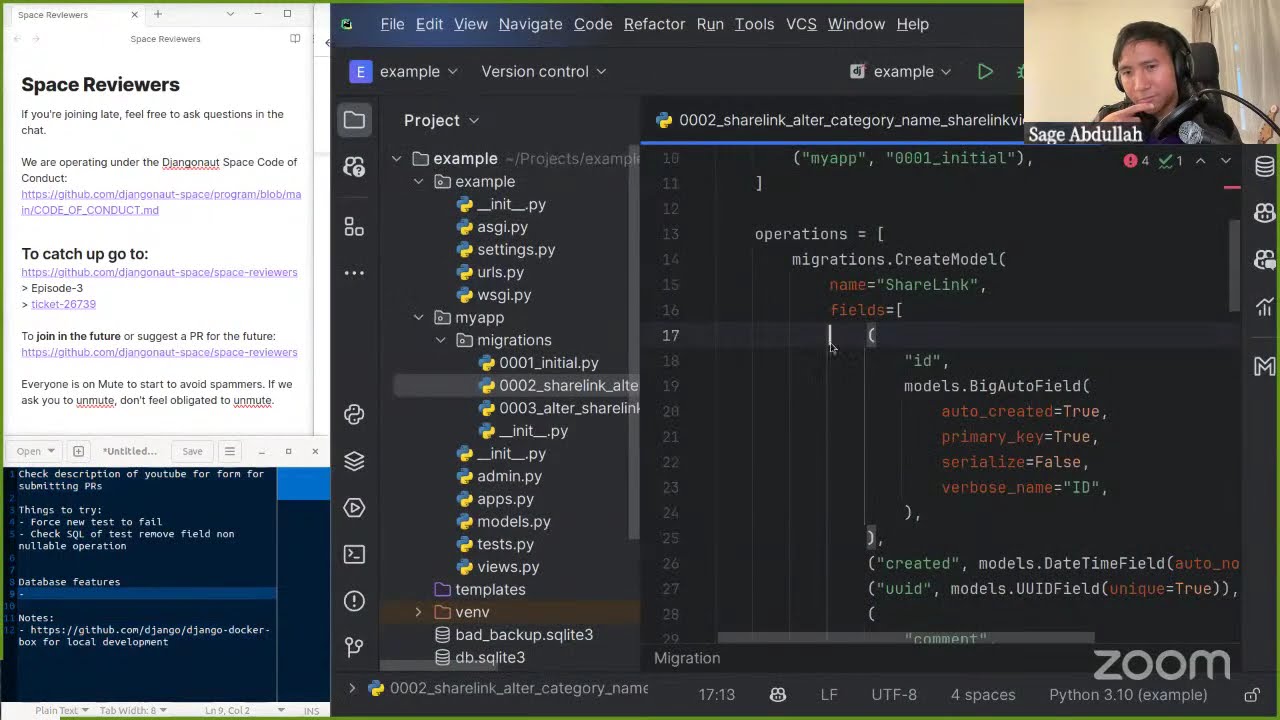Collapse the example root project folder
This screenshot has height=720, width=1280.
(x=396, y=159)
